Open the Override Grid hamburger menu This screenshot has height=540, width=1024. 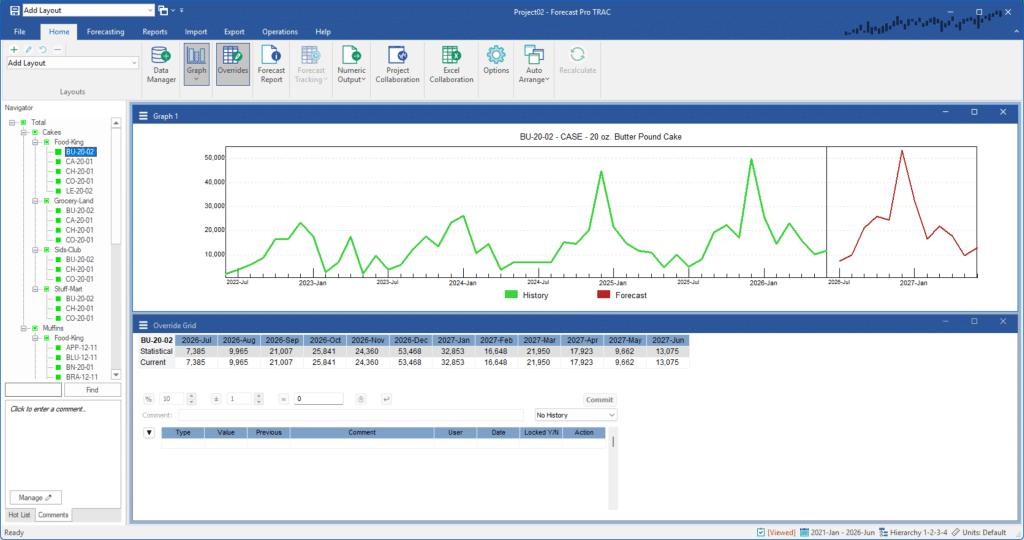tap(143, 325)
